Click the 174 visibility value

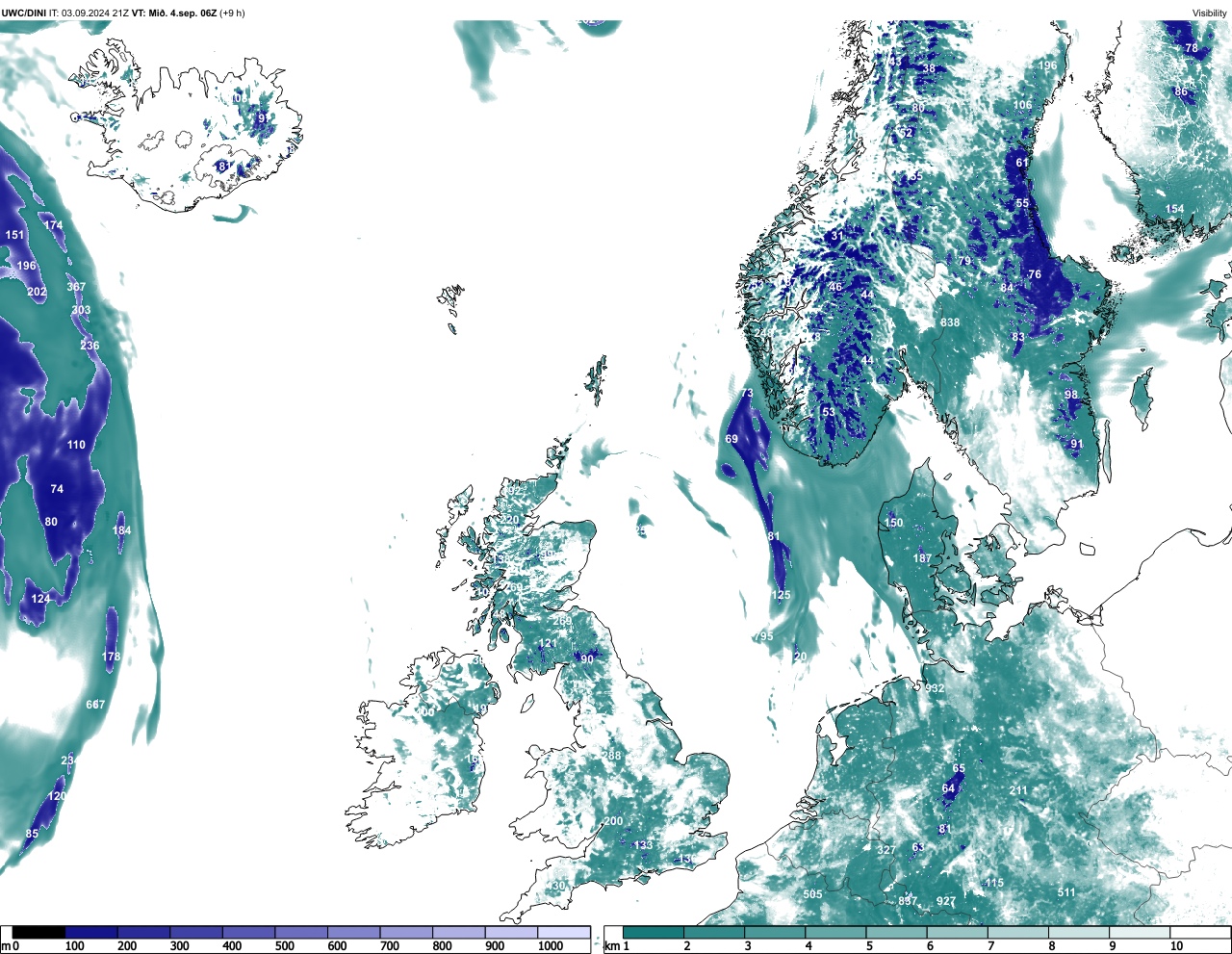click(x=53, y=225)
